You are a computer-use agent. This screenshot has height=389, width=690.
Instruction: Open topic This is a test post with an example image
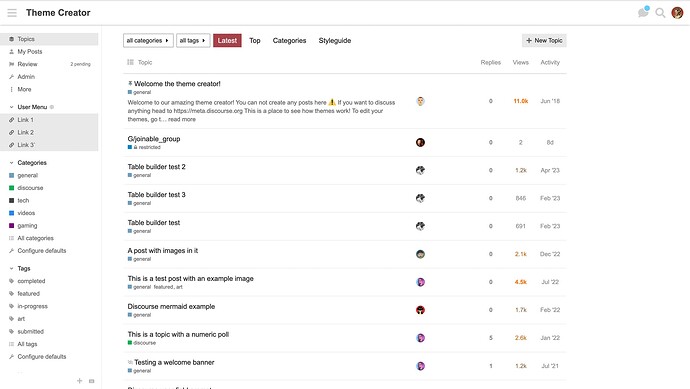(x=191, y=279)
